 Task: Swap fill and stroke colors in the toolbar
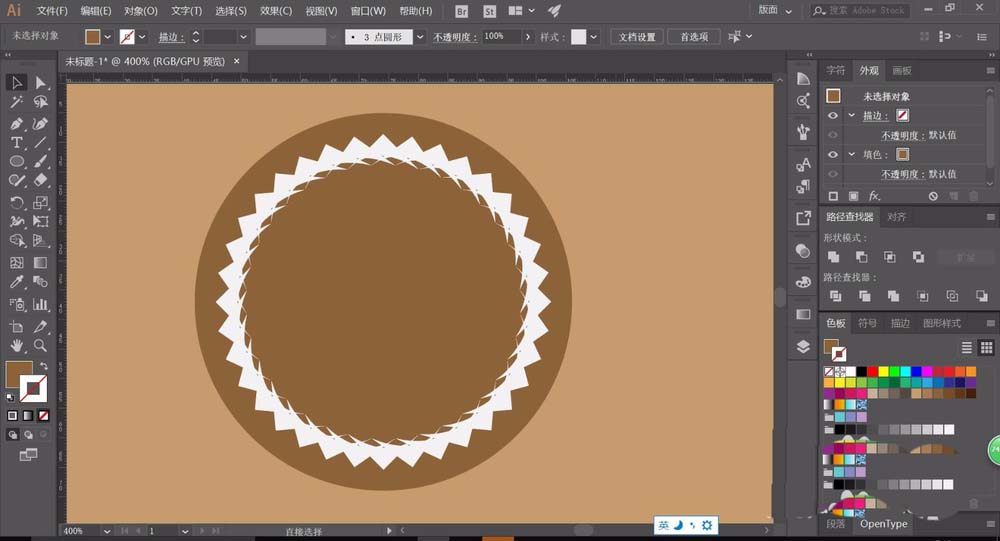pos(44,366)
